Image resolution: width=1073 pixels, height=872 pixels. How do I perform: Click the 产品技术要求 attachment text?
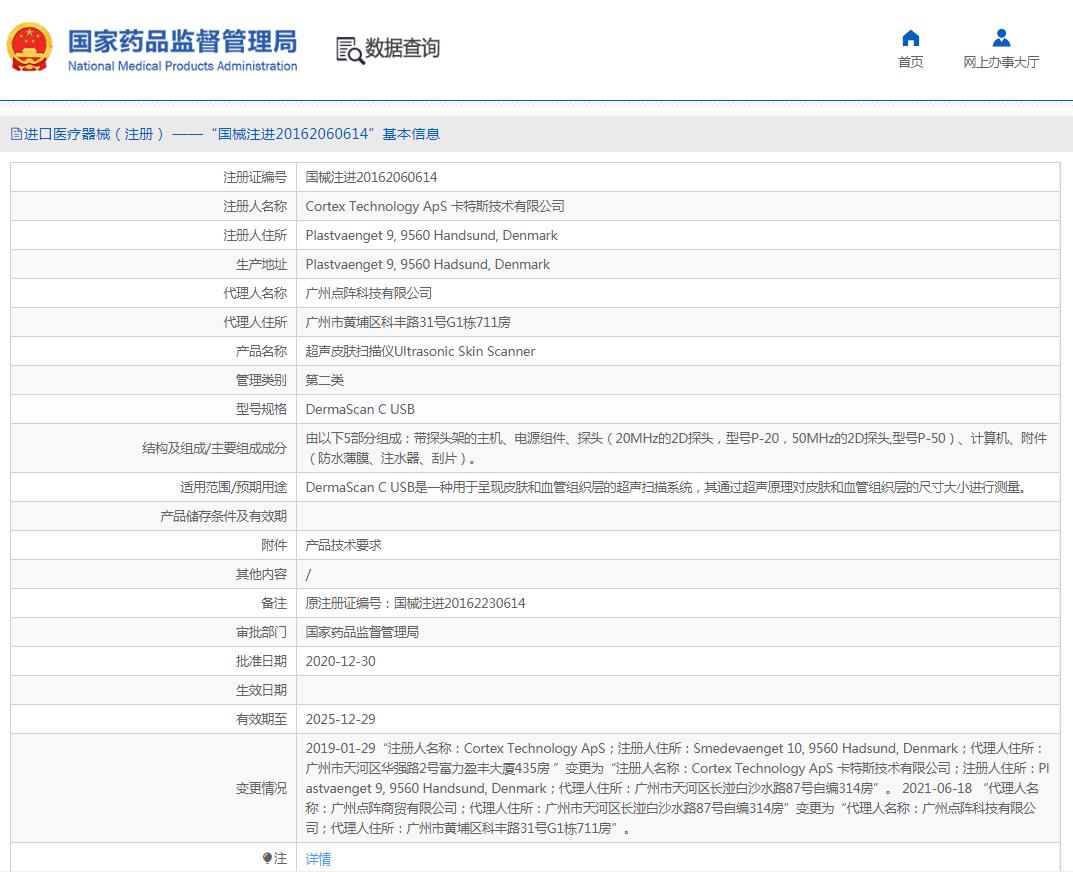pos(343,546)
